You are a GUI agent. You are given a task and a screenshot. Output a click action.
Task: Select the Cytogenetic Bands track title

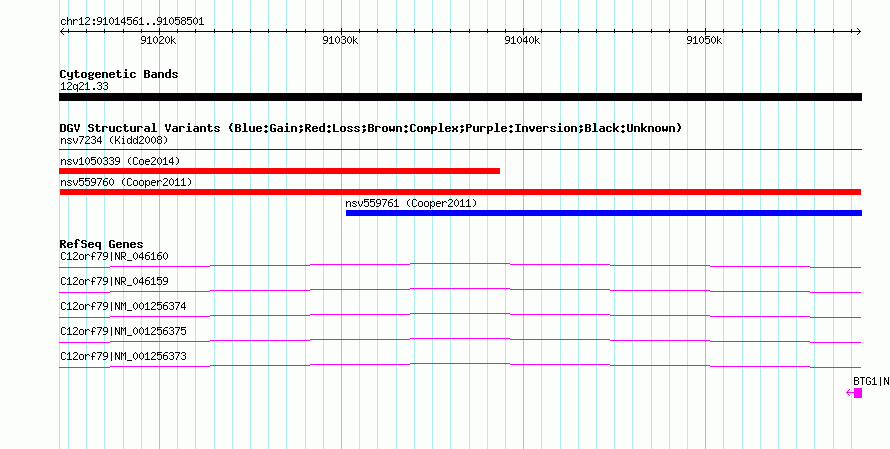[119, 74]
